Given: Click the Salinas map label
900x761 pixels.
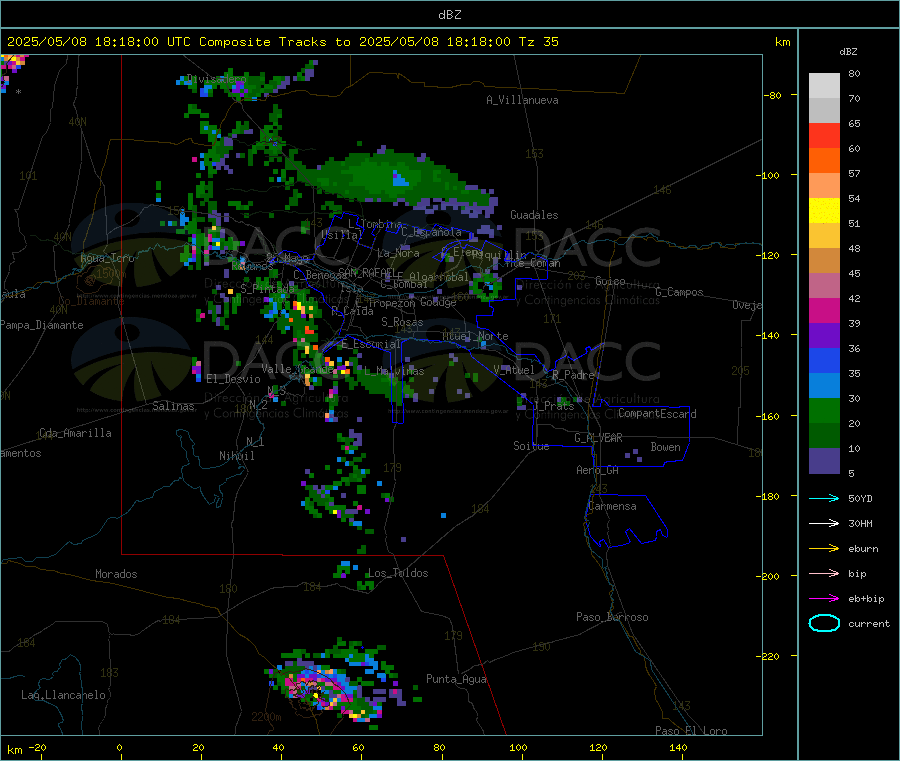Looking at the screenshot, I should pos(173,406).
